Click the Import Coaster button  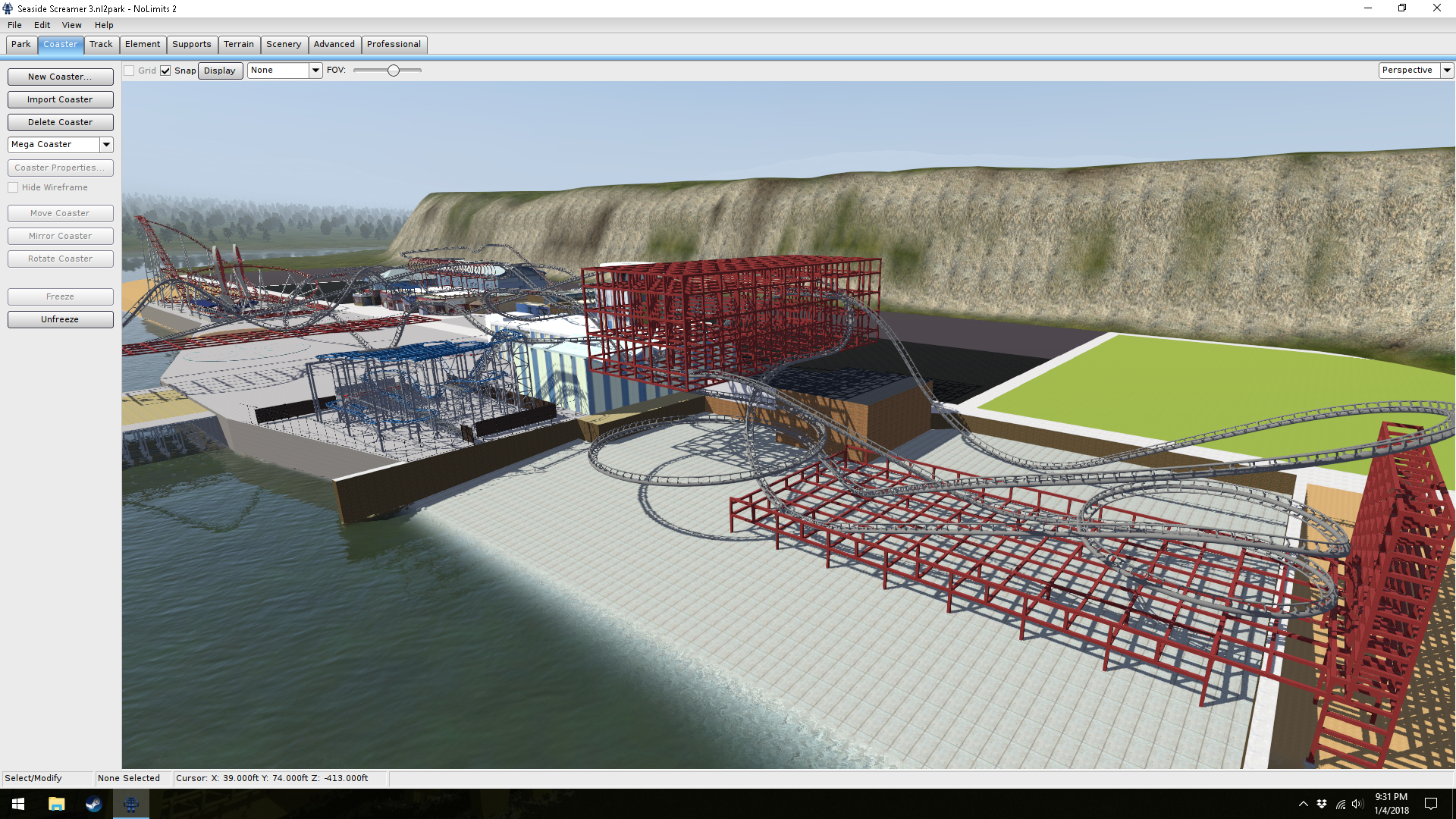pyautogui.click(x=60, y=99)
